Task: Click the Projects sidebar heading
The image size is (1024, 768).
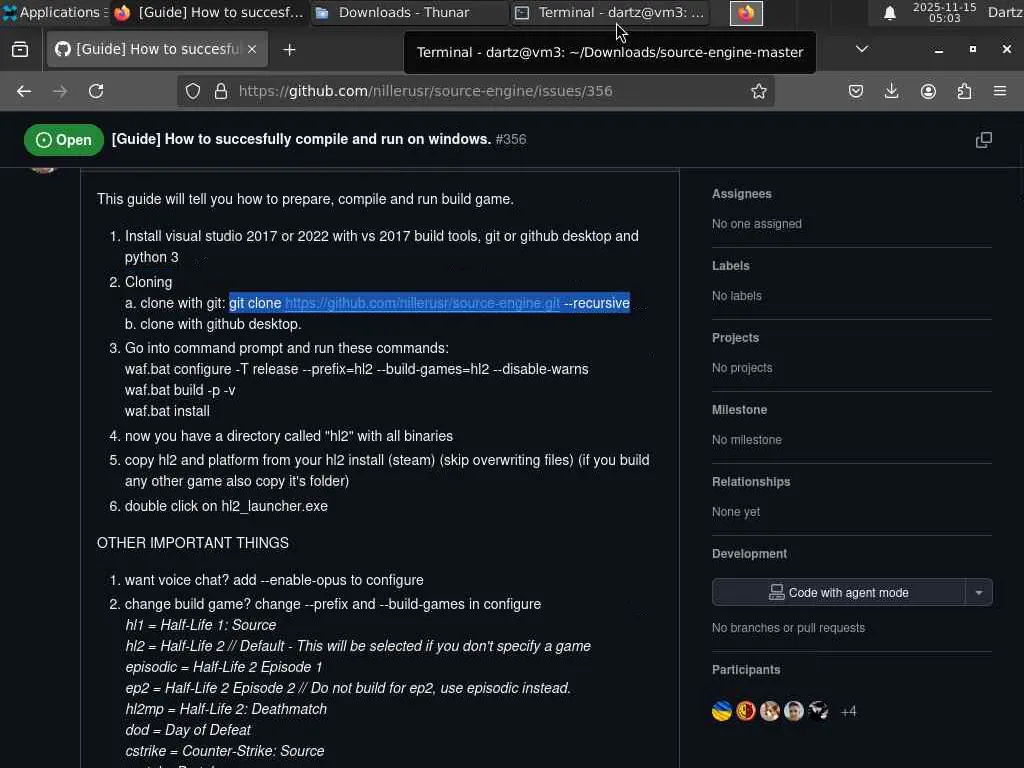Action: 735,338
